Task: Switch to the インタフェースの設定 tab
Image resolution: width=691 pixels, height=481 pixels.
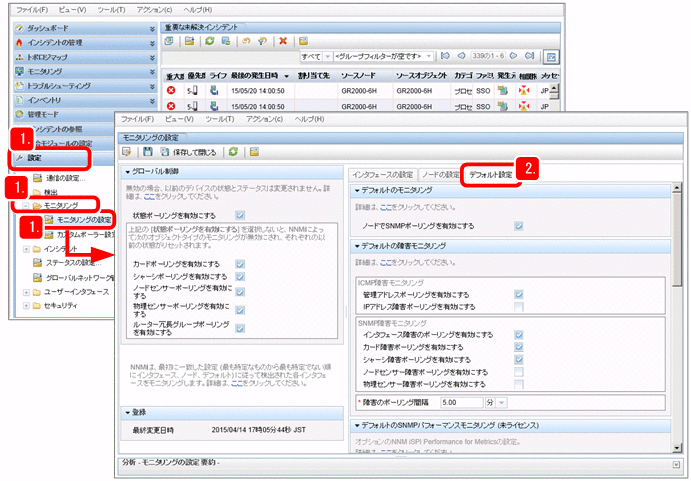Action: pyautogui.click(x=383, y=175)
